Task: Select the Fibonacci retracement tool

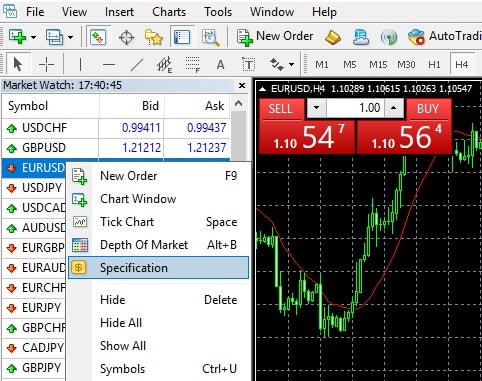Action: (x=193, y=64)
